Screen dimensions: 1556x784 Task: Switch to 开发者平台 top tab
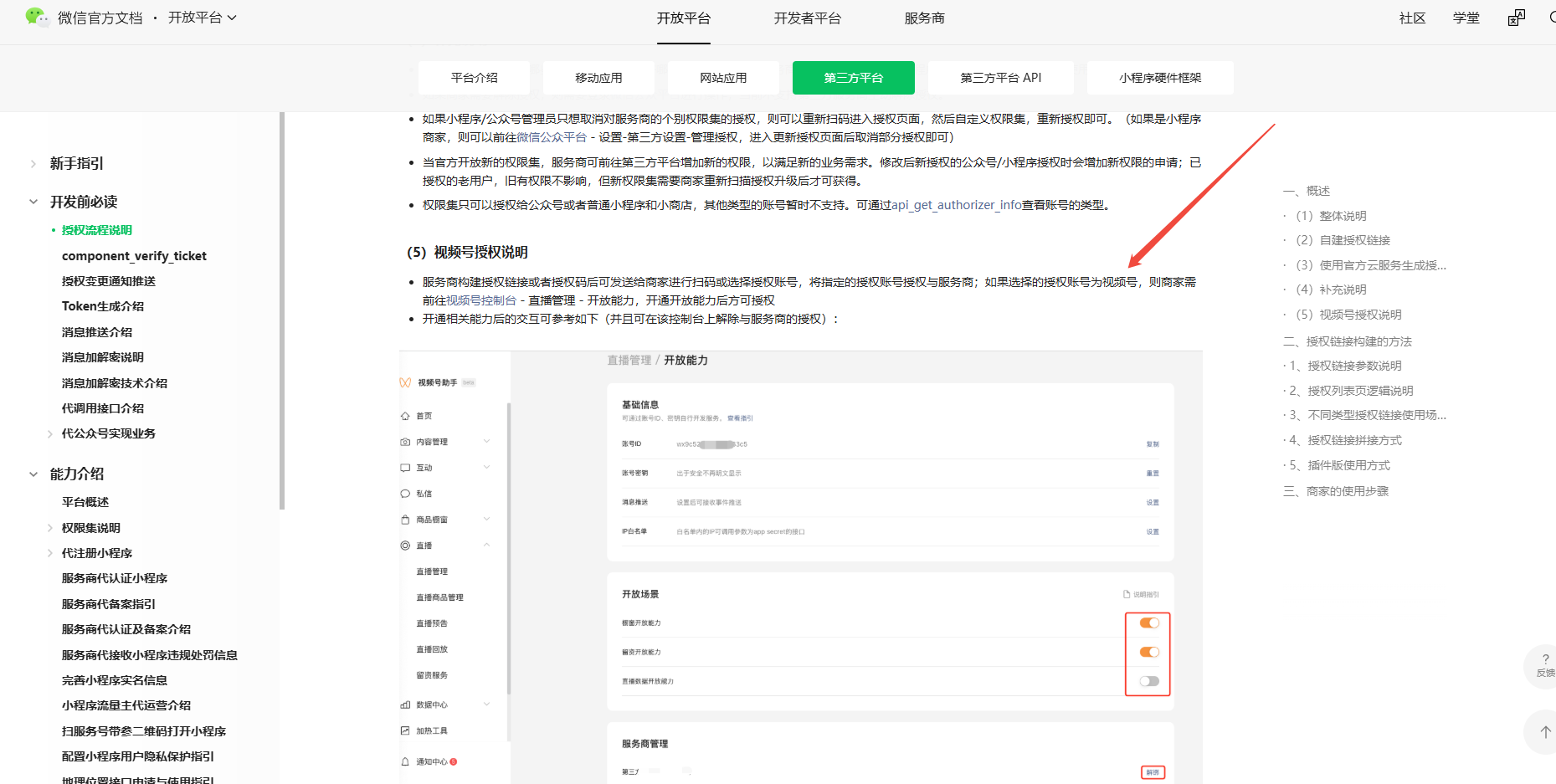[x=807, y=18]
